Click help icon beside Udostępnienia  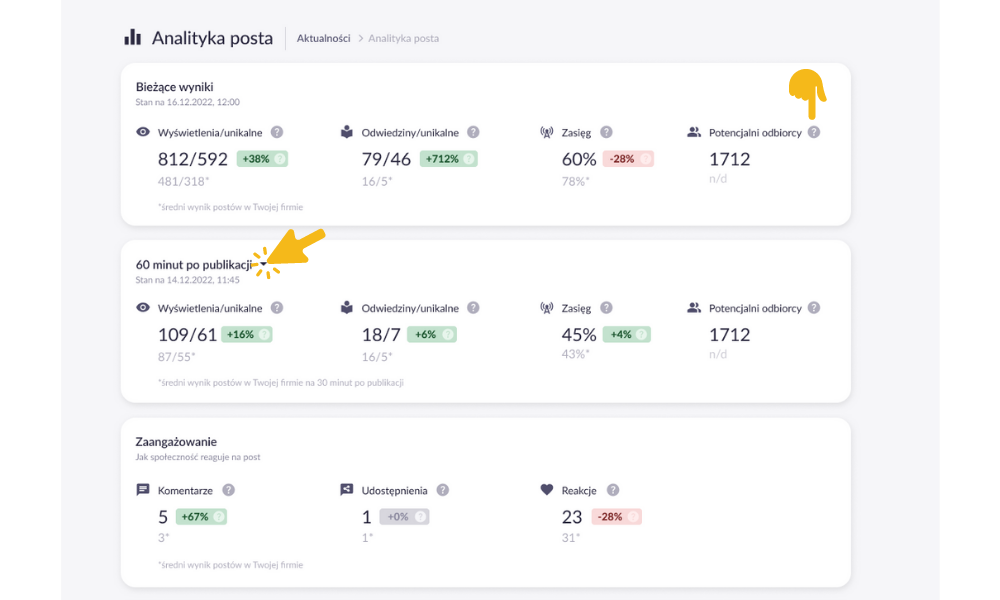pos(443,490)
